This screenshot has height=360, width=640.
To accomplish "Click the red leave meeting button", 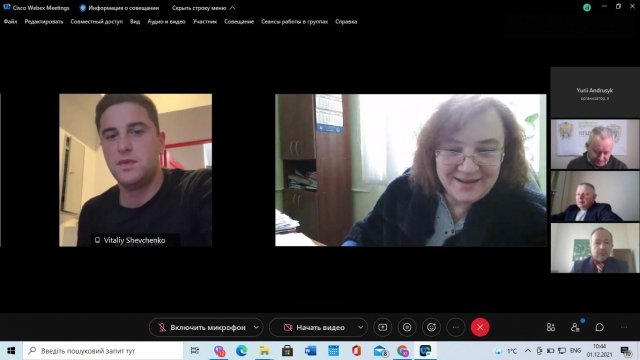I will tap(480, 327).
